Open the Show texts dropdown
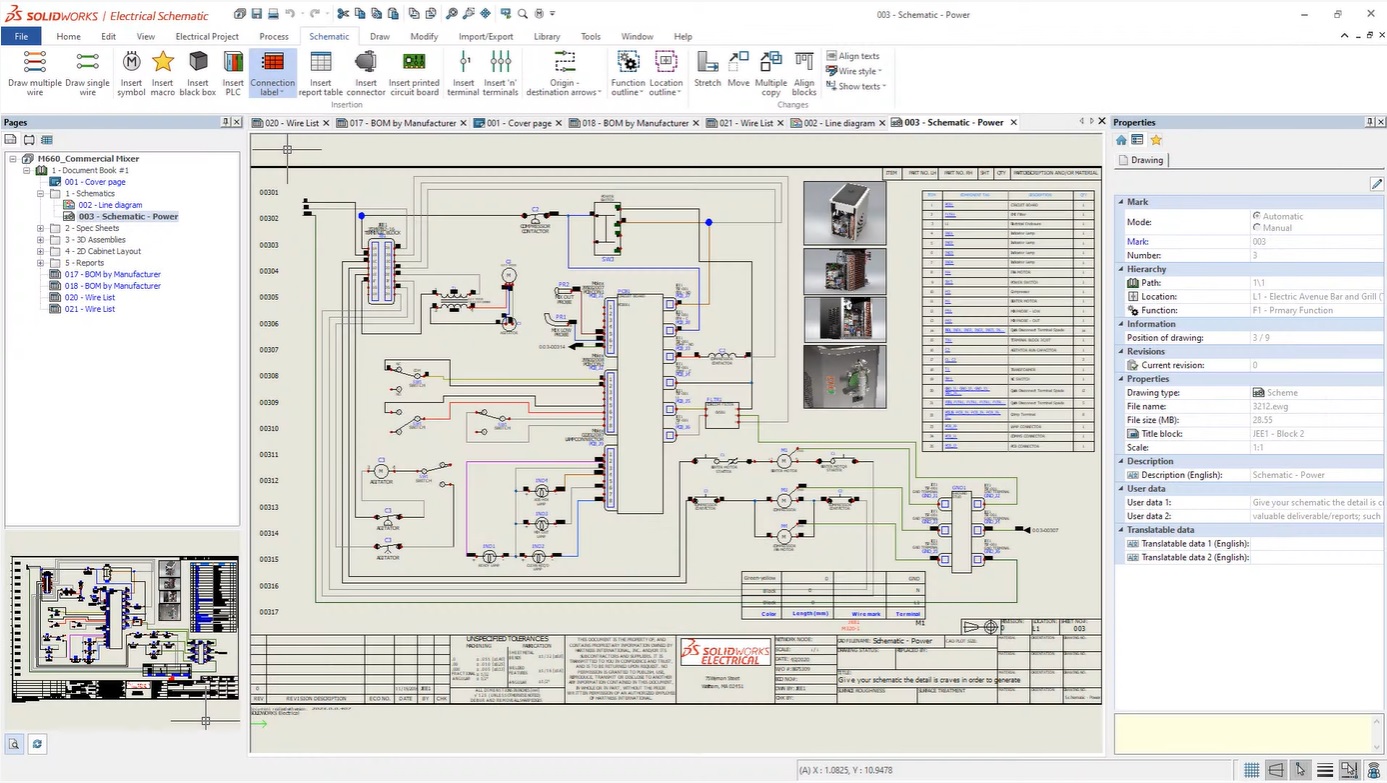 (x=856, y=86)
